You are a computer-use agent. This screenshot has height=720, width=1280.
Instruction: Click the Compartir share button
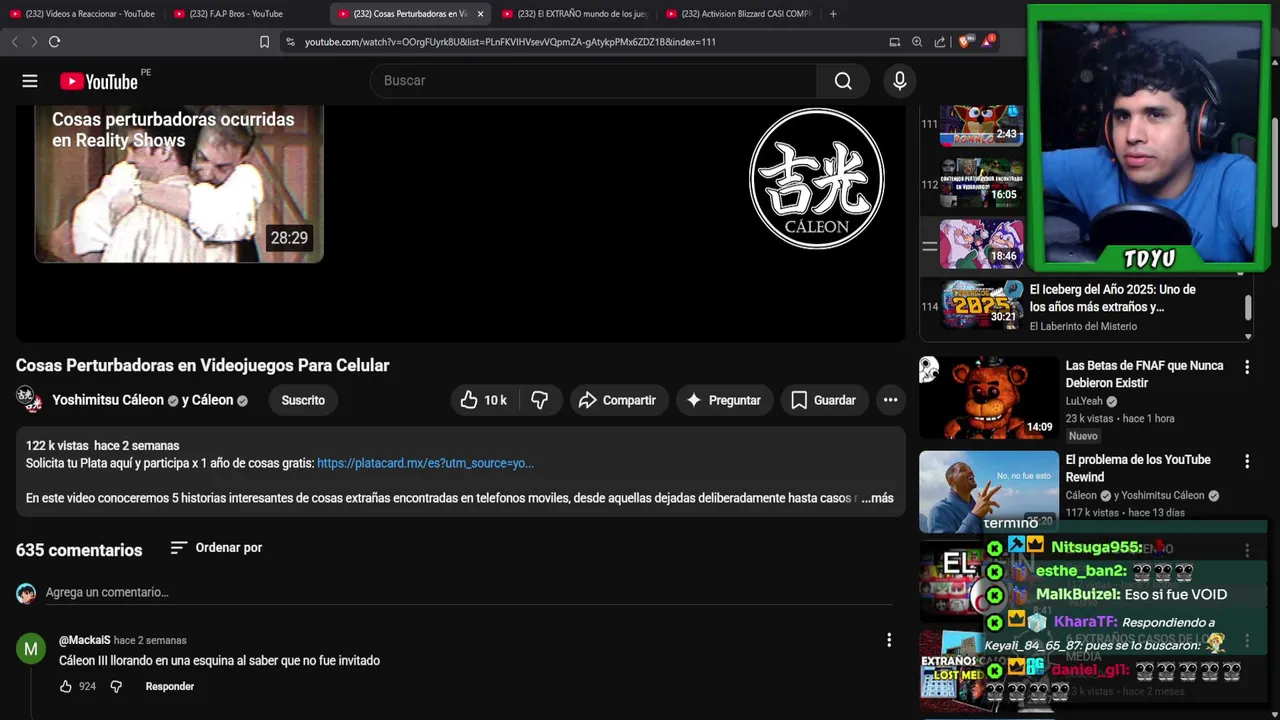tap(618, 400)
